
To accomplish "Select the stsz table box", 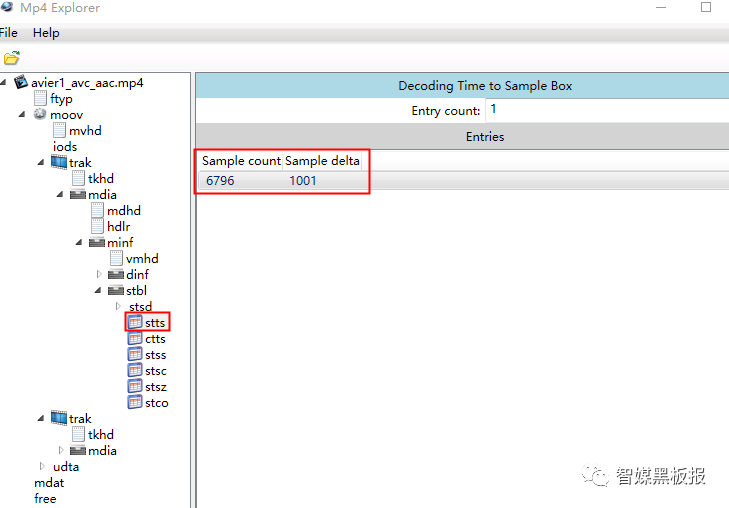I will 156,387.
